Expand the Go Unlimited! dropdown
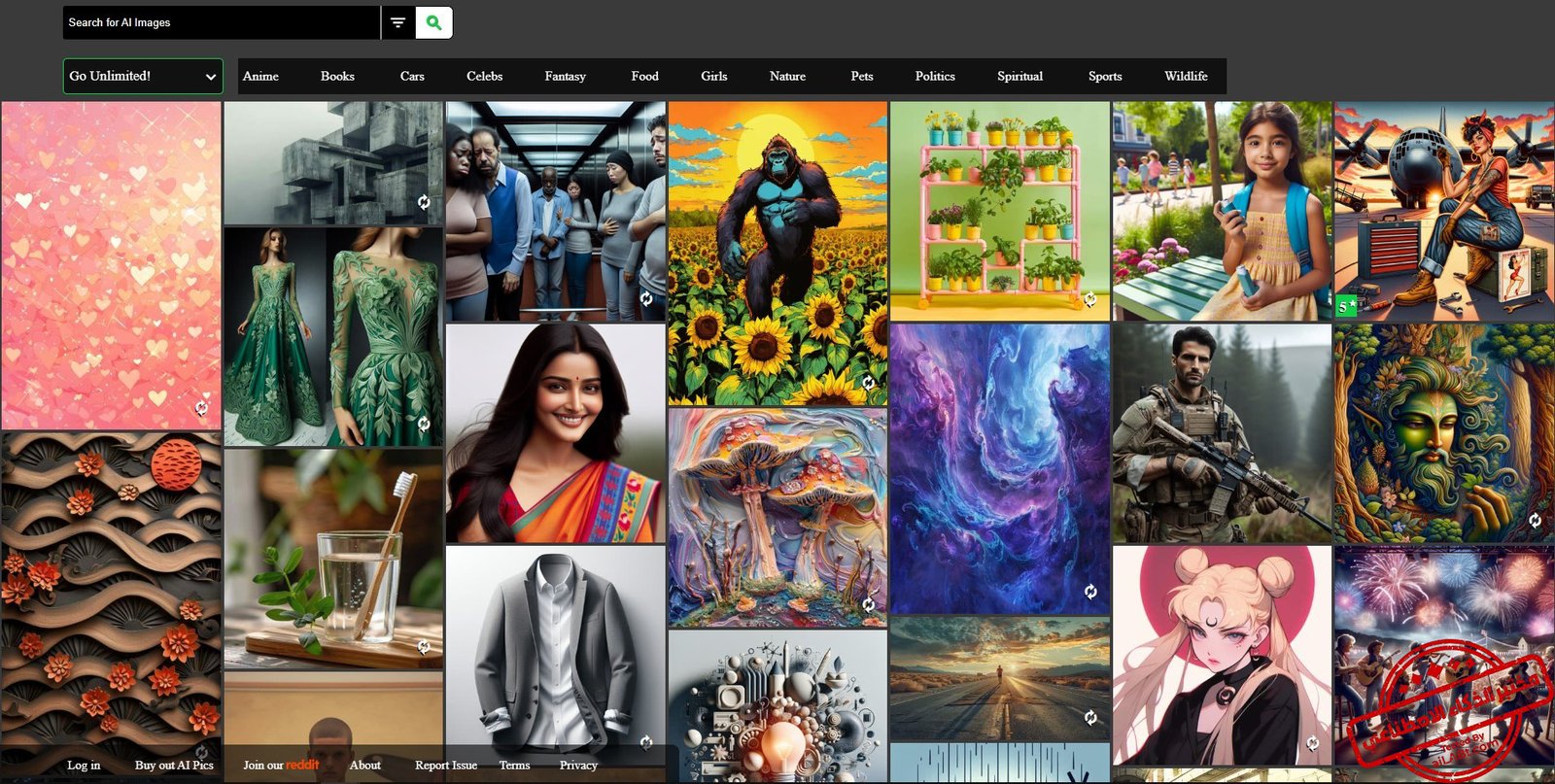The image size is (1555, 784). [x=143, y=76]
